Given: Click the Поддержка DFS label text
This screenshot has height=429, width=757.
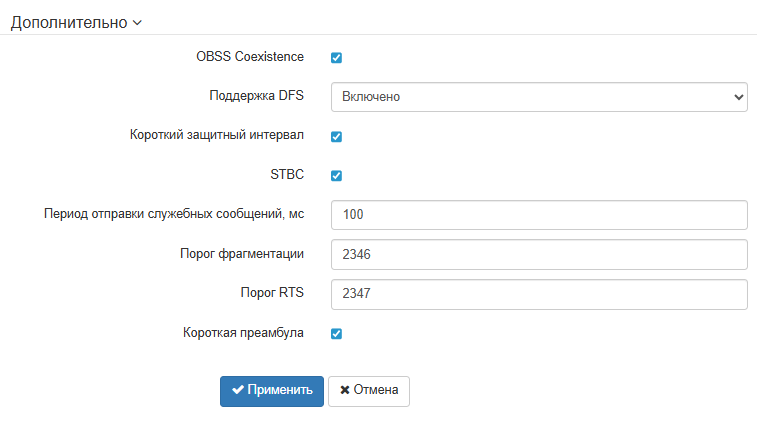Looking at the screenshot, I should click(x=256, y=96).
